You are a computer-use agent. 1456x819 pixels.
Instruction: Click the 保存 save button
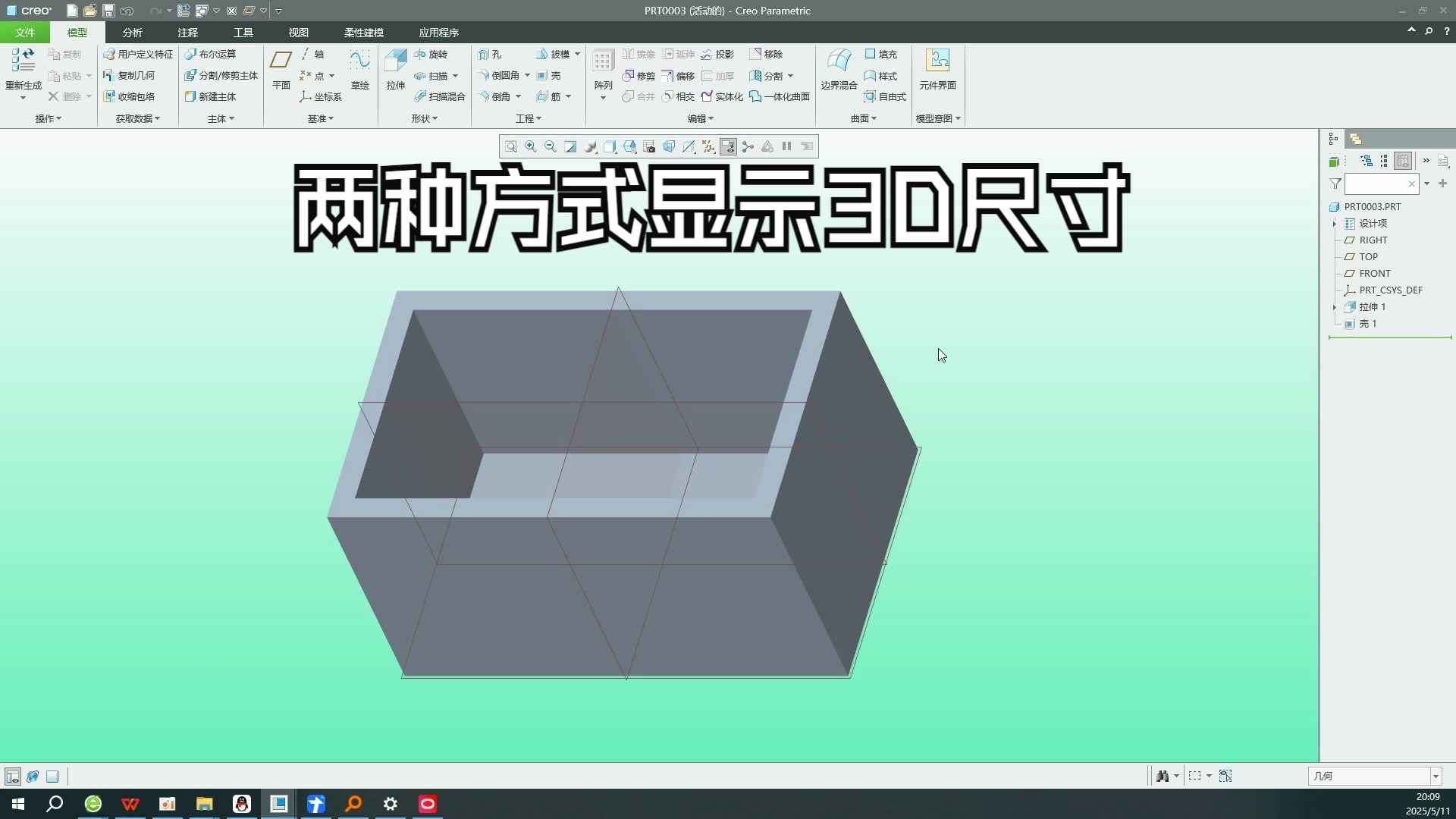108,11
